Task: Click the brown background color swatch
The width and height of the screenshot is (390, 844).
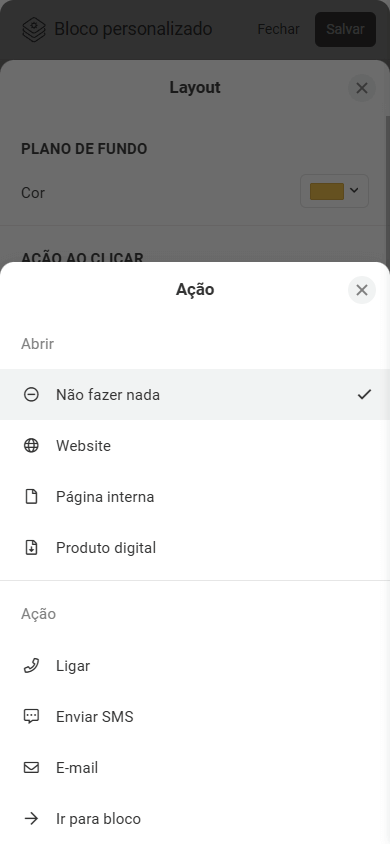Action: coord(327,191)
